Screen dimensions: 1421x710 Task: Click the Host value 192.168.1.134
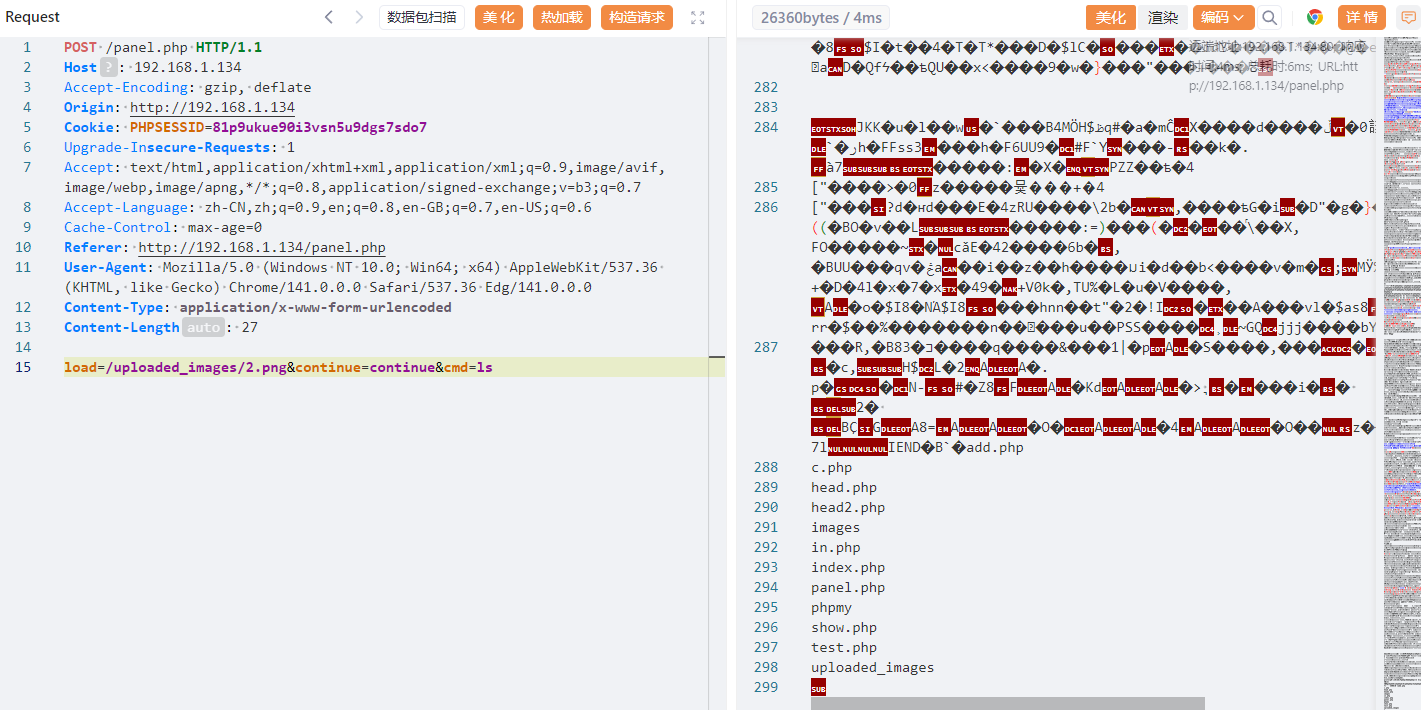point(187,67)
